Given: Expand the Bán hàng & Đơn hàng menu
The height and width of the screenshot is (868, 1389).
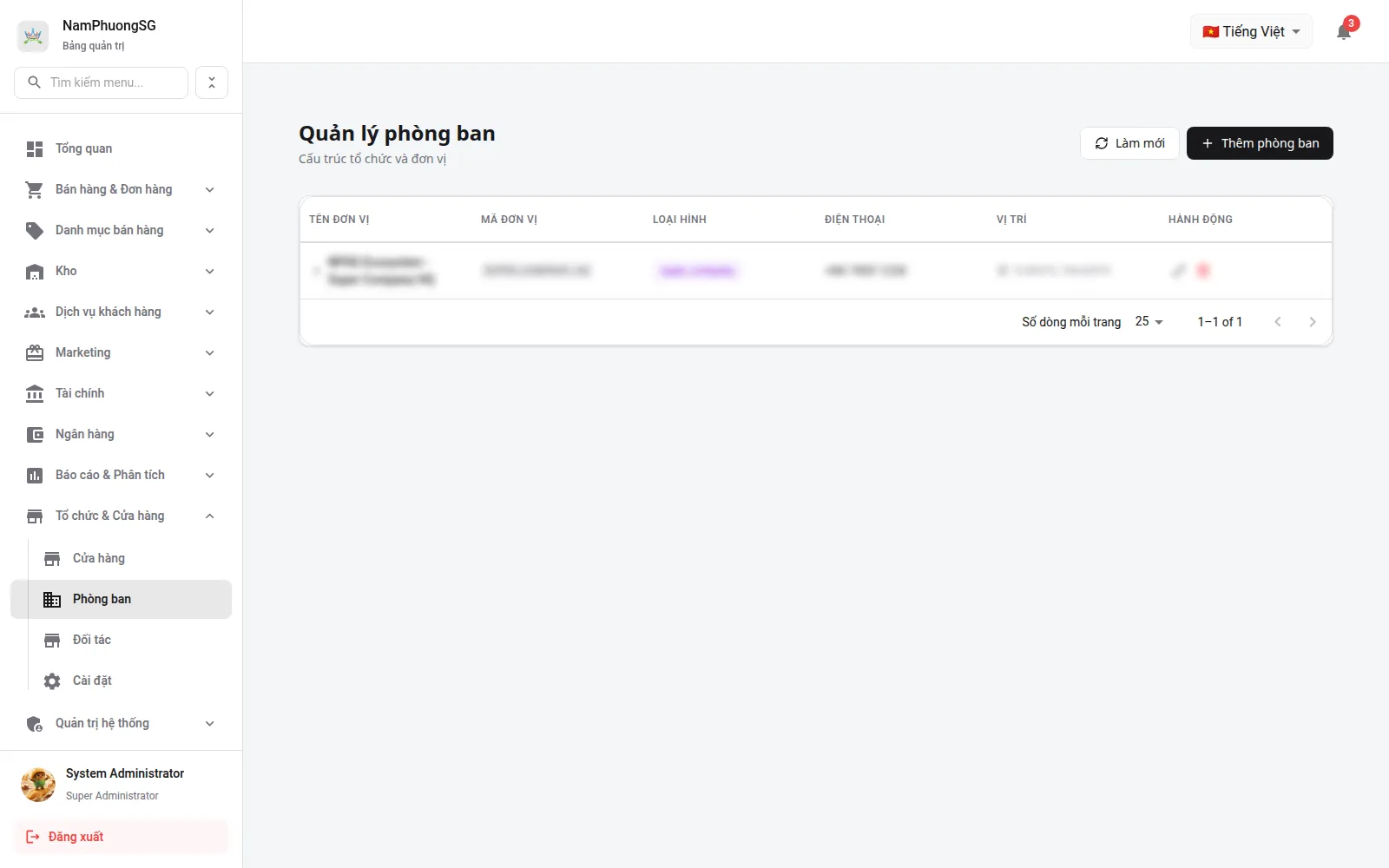Looking at the screenshot, I should (x=121, y=189).
